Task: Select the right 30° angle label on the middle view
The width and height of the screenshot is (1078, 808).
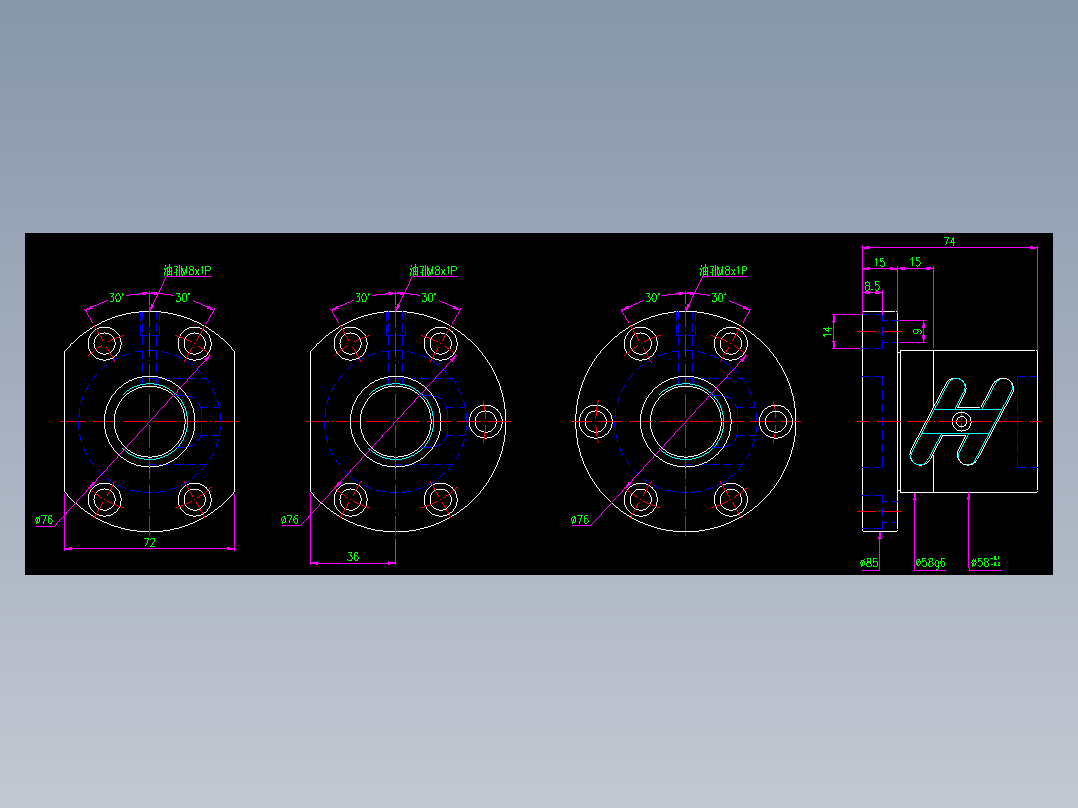Action: click(x=430, y=296)
